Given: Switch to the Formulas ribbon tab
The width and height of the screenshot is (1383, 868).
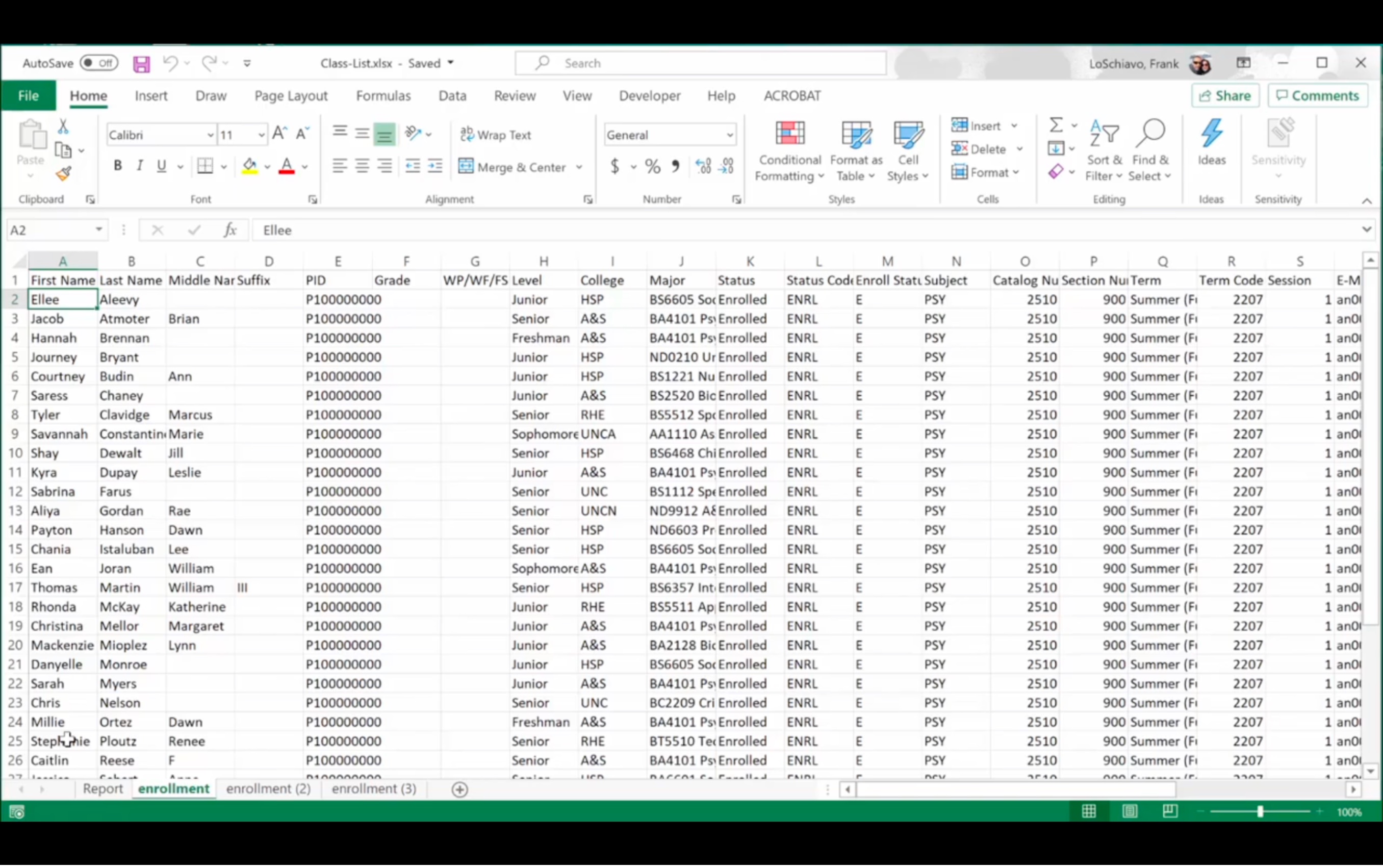Looking at the screenshot, I should point(383,96).
